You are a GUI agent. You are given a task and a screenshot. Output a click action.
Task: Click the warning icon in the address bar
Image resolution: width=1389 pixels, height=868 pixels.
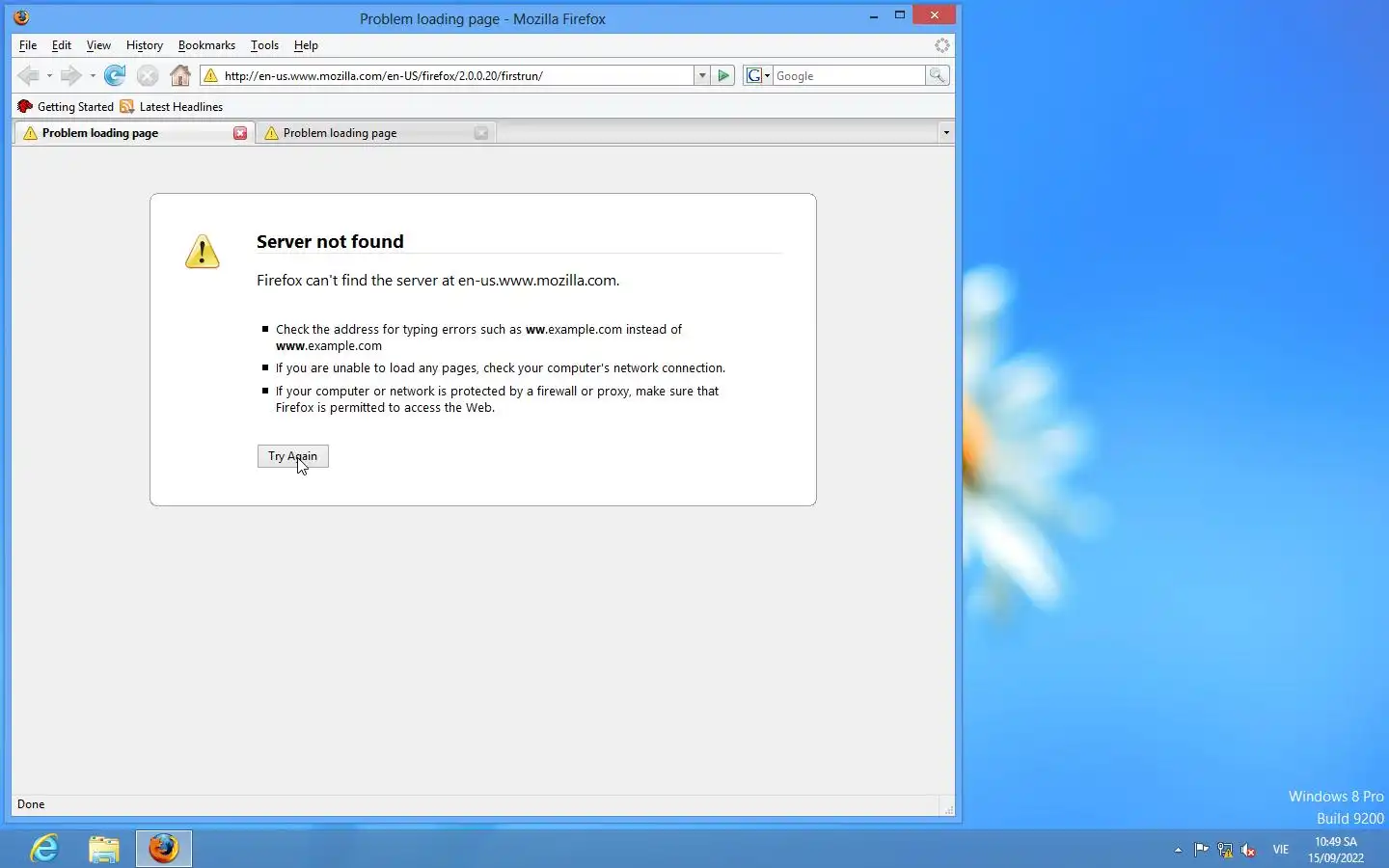[211, 75]
